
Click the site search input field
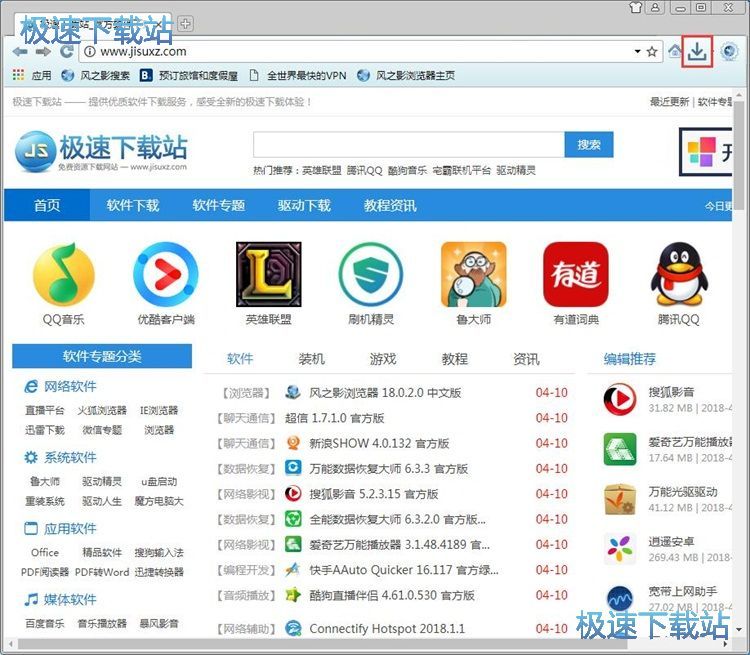(408, 145)
